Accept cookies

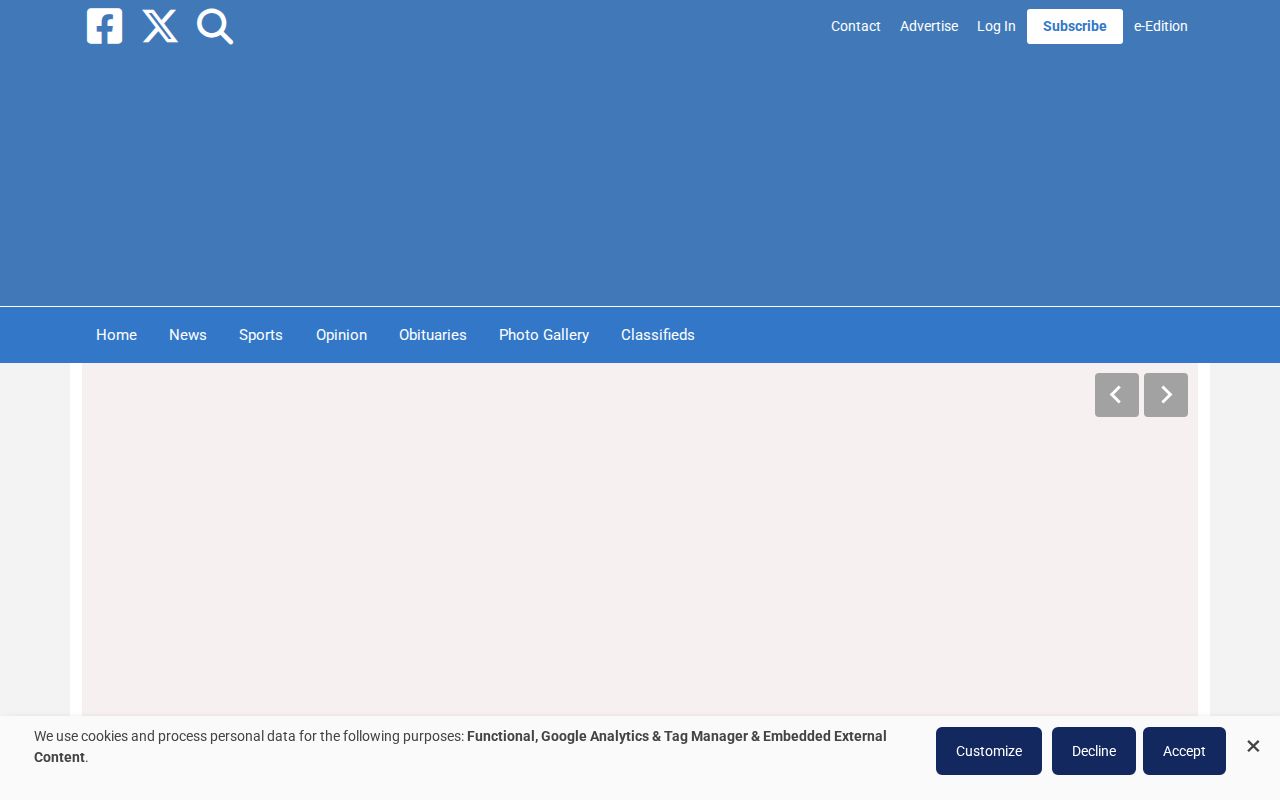[x=1184, y=751]
